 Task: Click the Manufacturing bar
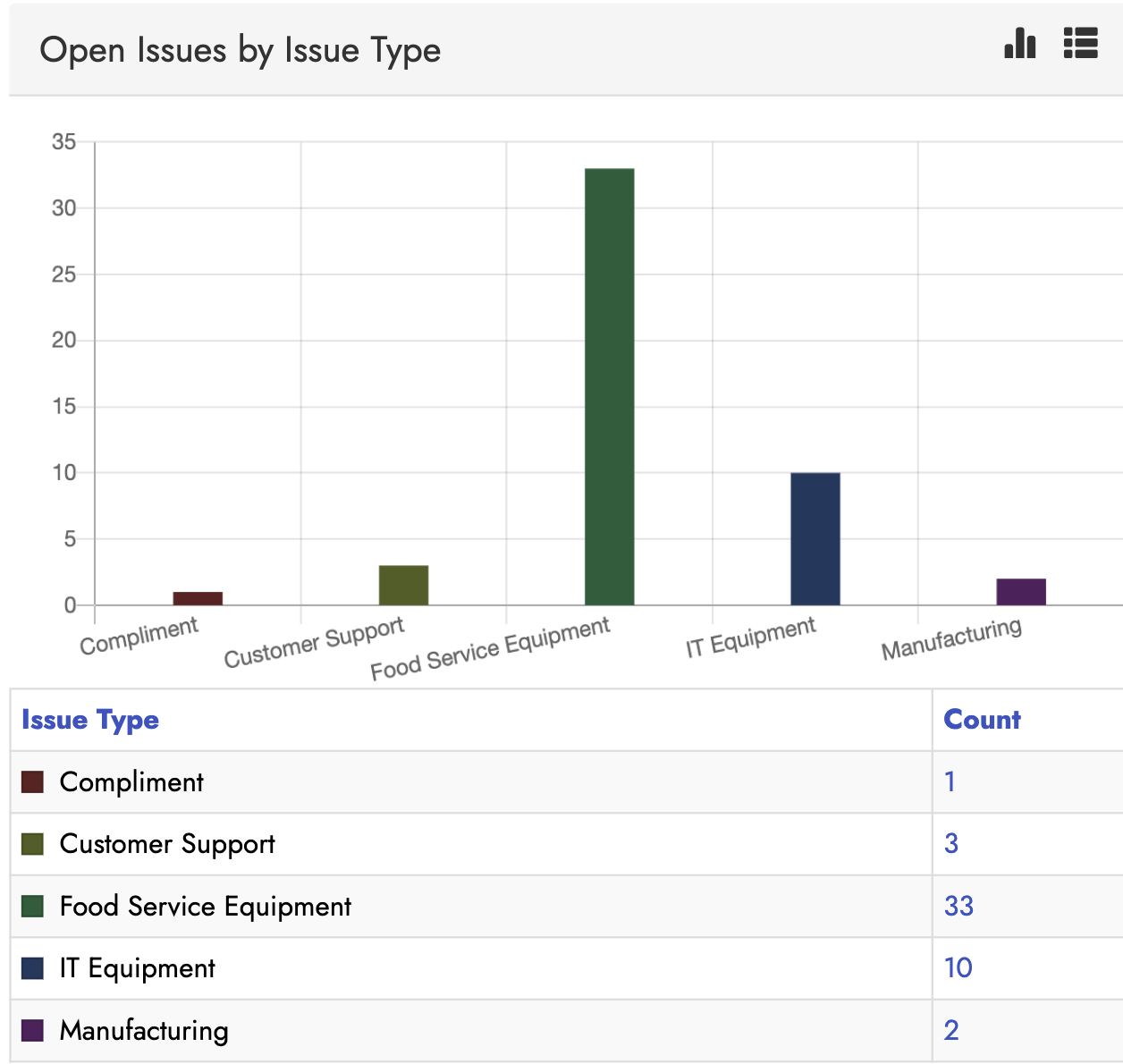pyautogui.click(x=1021, y=590)
